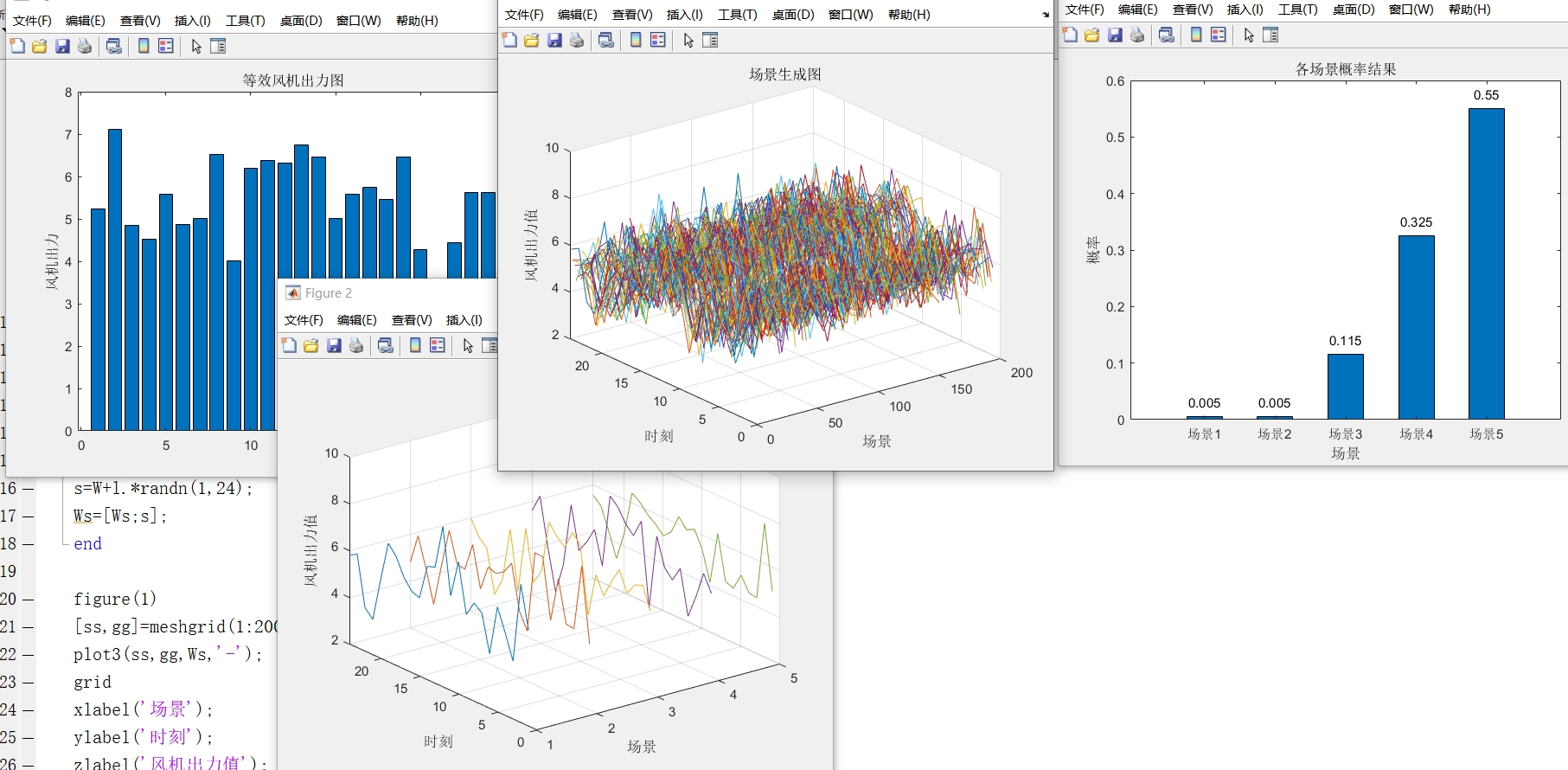Toggle Insert Legend in the 等效风机出力图 window
The width and height of the screenshot is (1568, 770).
(x=166, y=46)
